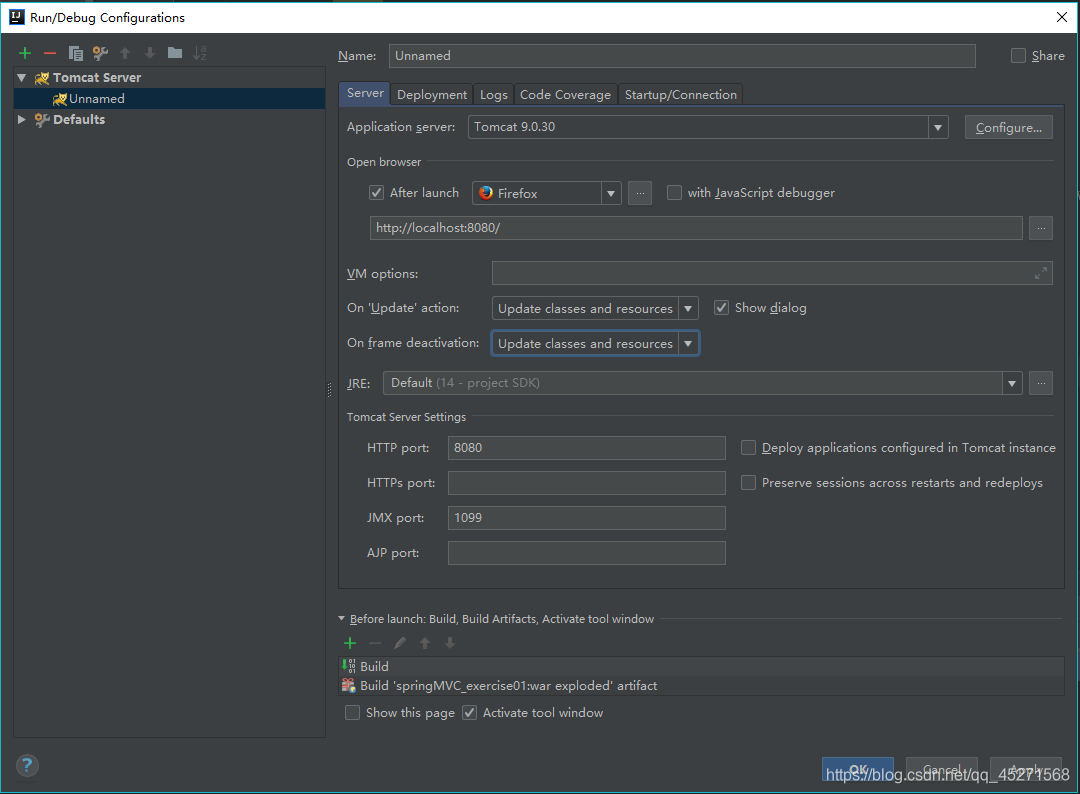The image size is (1080, 794).
Task: Switch to the Deployment tab
Action: (x=432, y=95)
